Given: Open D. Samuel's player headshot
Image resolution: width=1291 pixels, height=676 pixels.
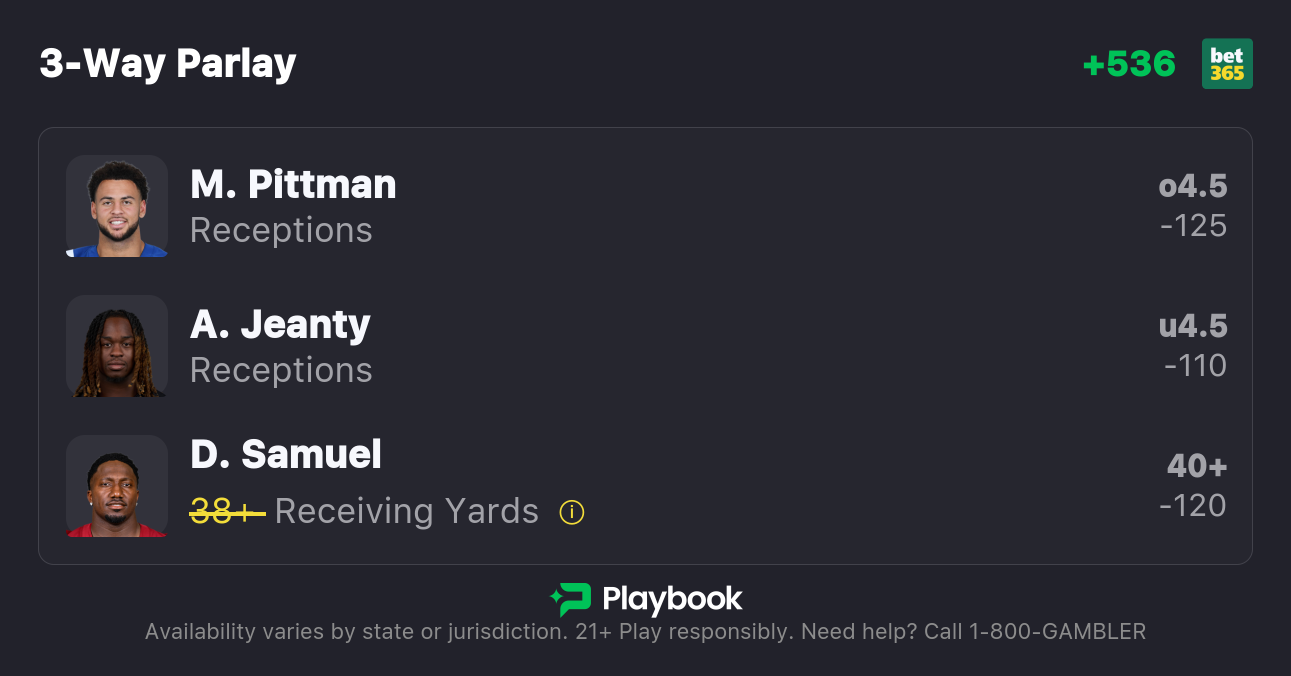Looking at the screenshot, I should [x=117, y=486].
